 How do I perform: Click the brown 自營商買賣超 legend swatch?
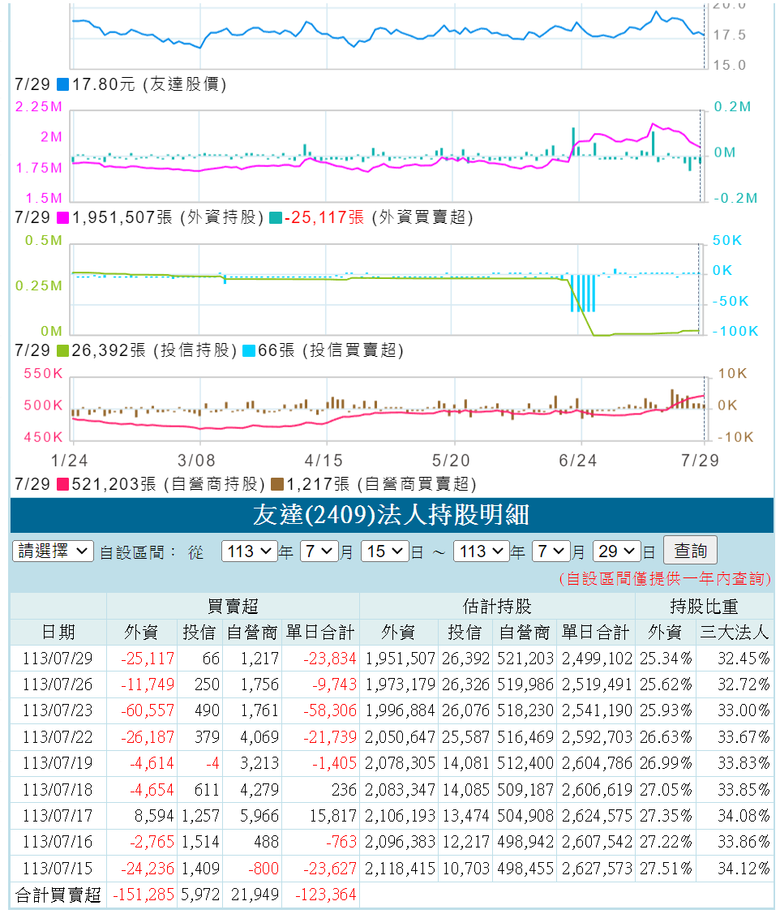tap(277, 484)
